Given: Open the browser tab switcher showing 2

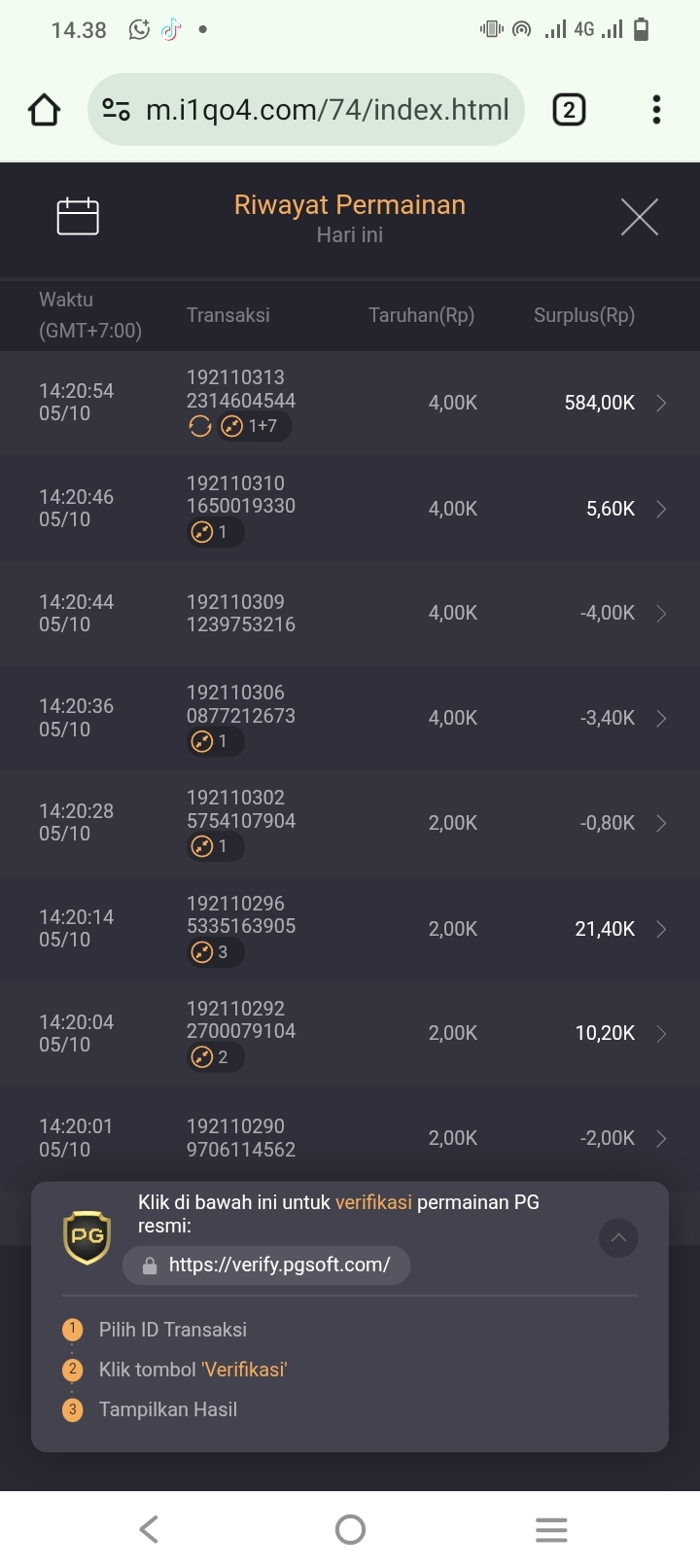Looking at the screenshot, I should tap(569, 110).
